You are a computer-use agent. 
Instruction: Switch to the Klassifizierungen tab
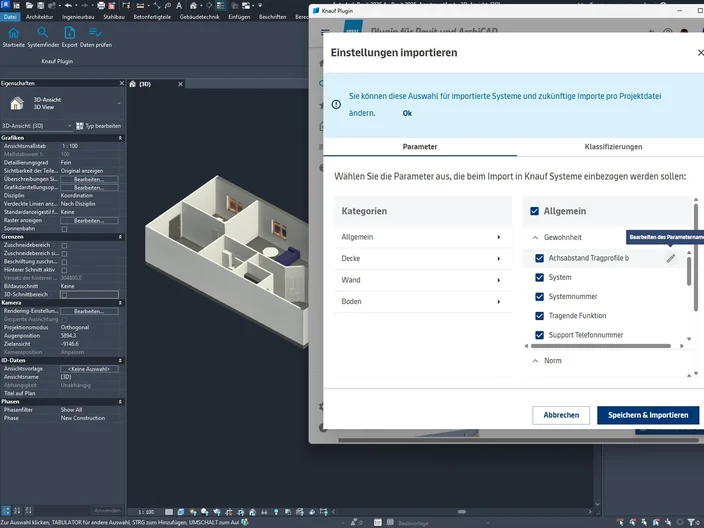point(613,147)
